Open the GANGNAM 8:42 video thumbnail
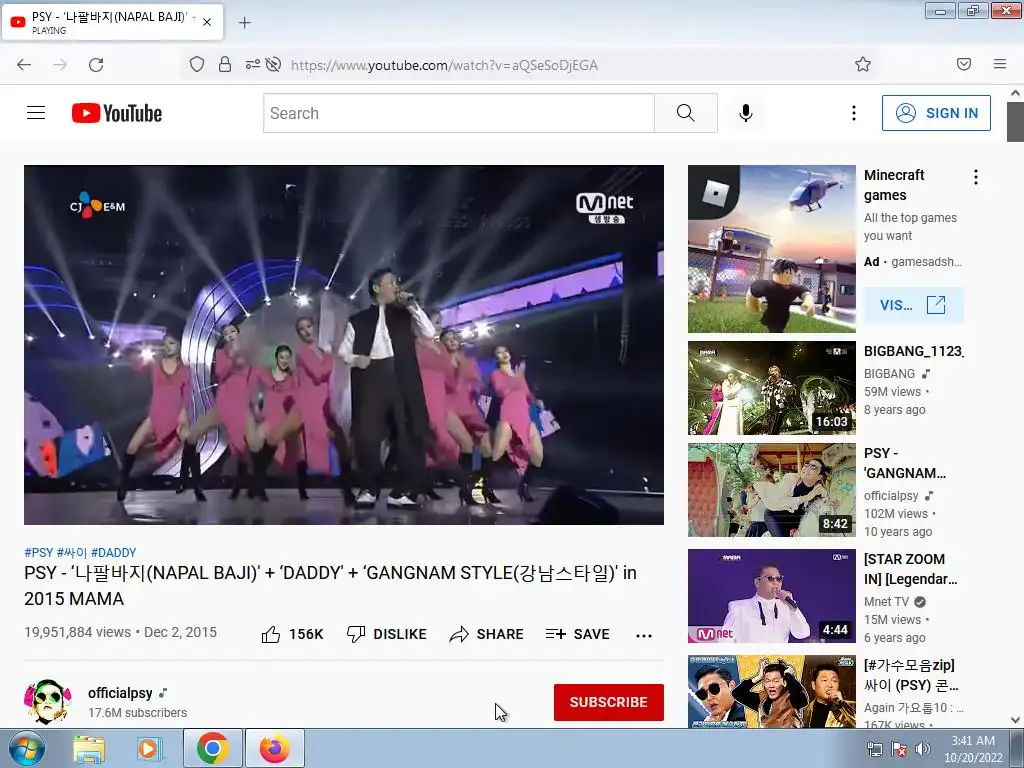The width and height of the screenshot is (1024, 768). [771, 490]
